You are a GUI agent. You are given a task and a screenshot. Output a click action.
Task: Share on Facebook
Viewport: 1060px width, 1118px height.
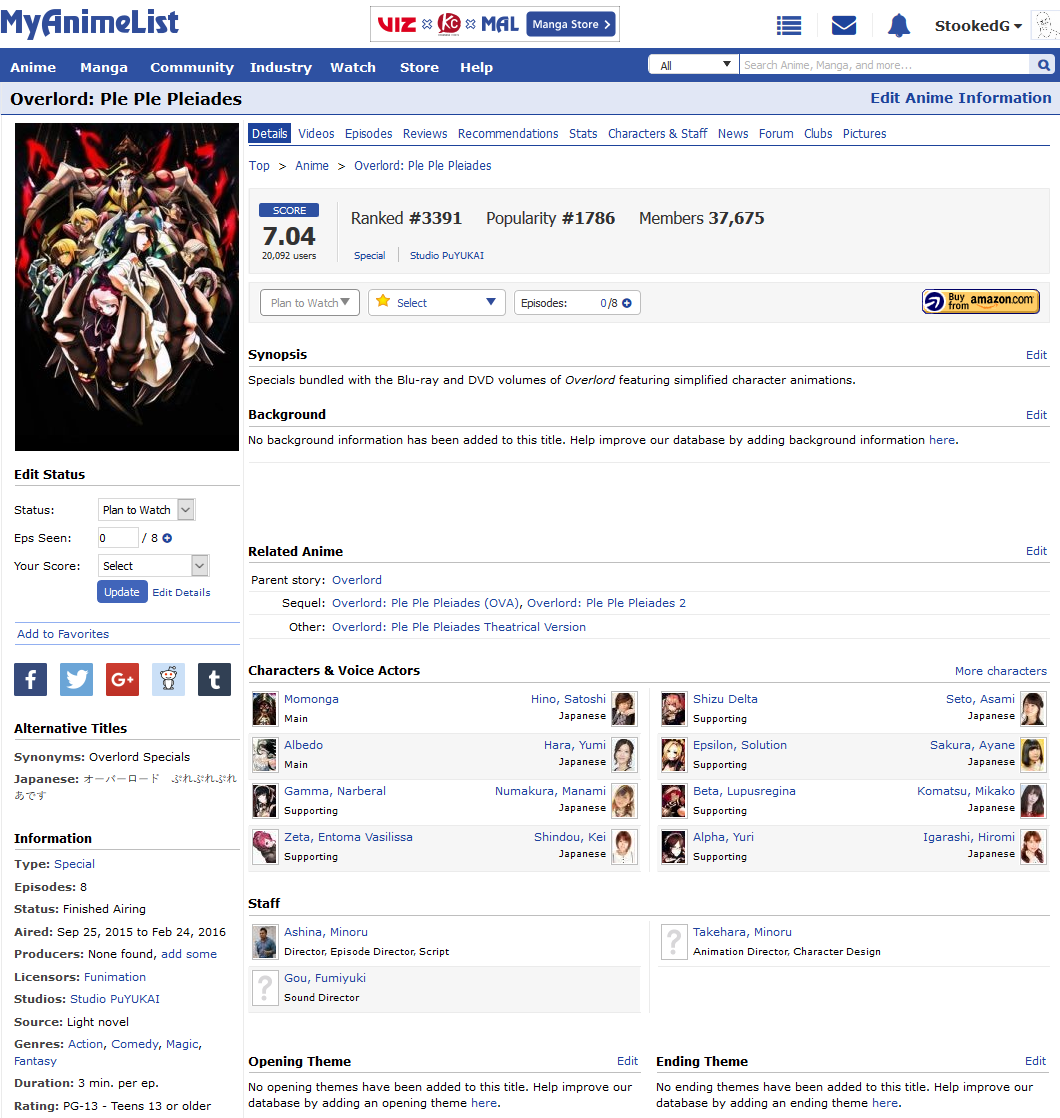click(x=31, y=679)
